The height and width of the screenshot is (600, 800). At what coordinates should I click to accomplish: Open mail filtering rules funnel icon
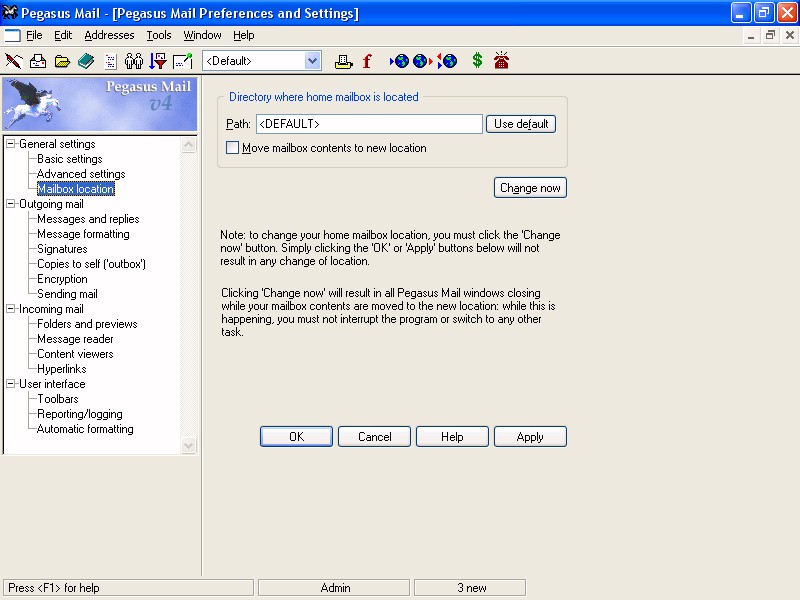click(x=158, y=61)
